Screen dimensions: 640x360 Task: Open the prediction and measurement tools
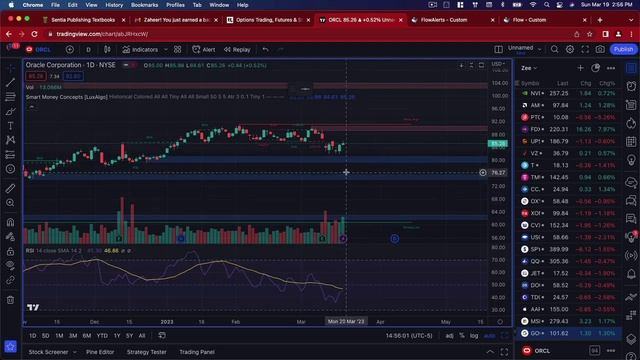click(10, 155)
